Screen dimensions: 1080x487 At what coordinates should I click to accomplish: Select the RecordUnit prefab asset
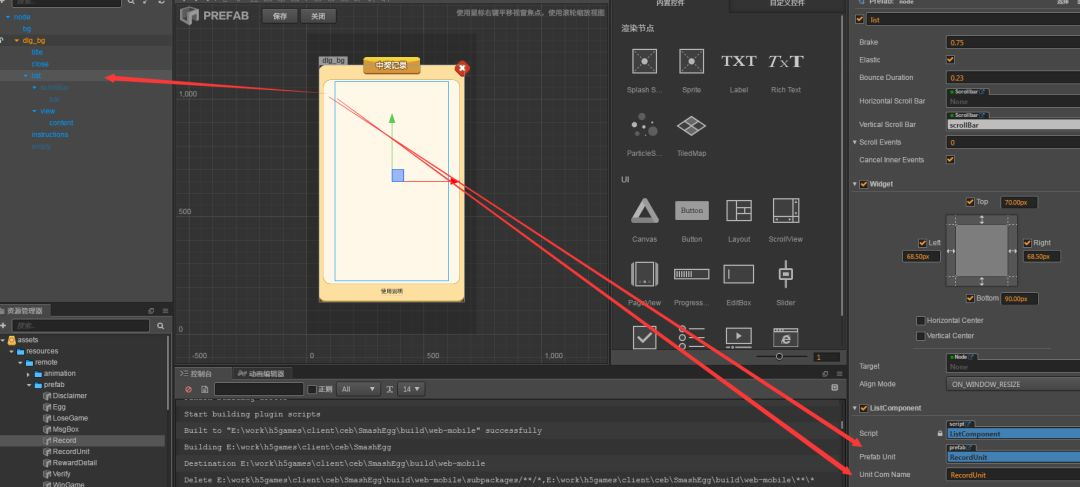[71, 452]
